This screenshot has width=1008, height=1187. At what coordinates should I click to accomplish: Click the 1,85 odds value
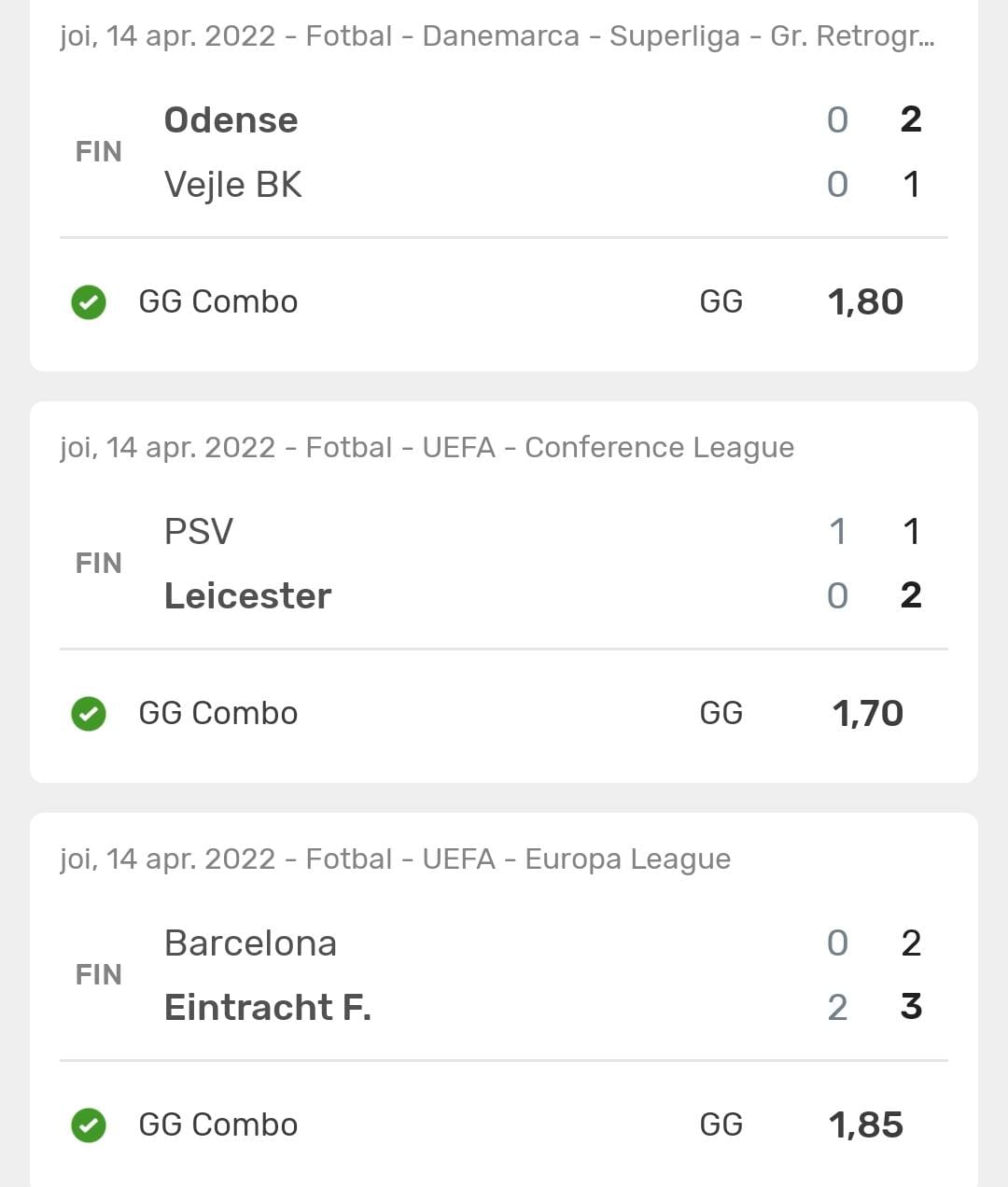pyautogui.click(x=866, y=1125)
